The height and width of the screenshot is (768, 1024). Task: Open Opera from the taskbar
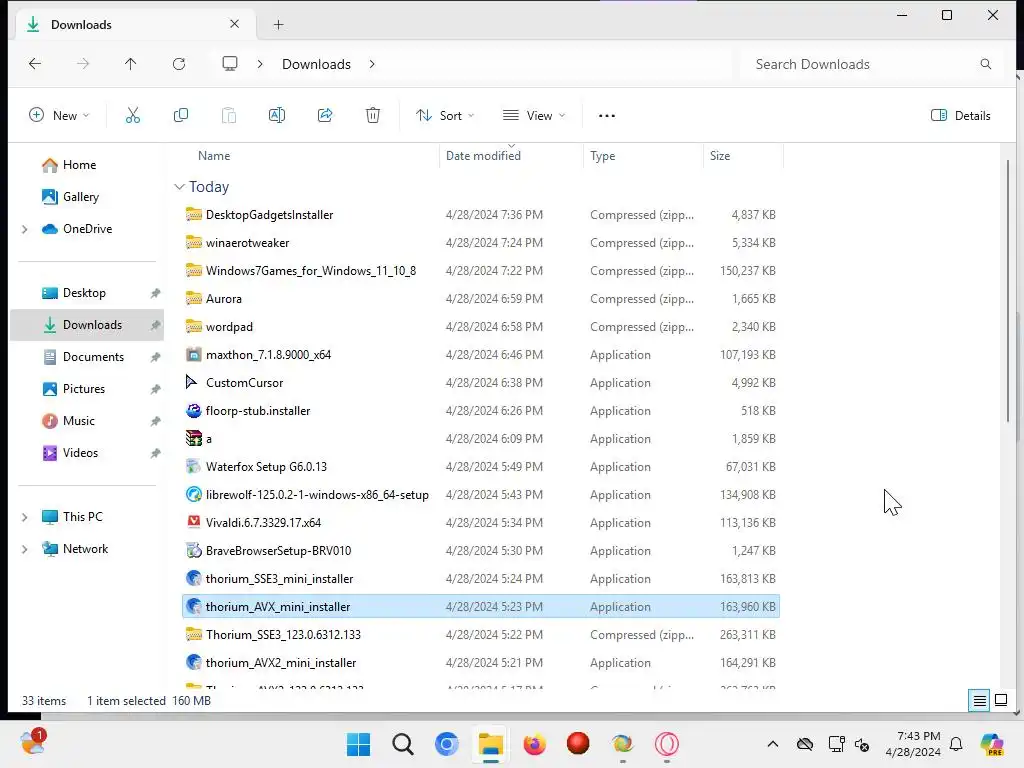coord(667,744)
